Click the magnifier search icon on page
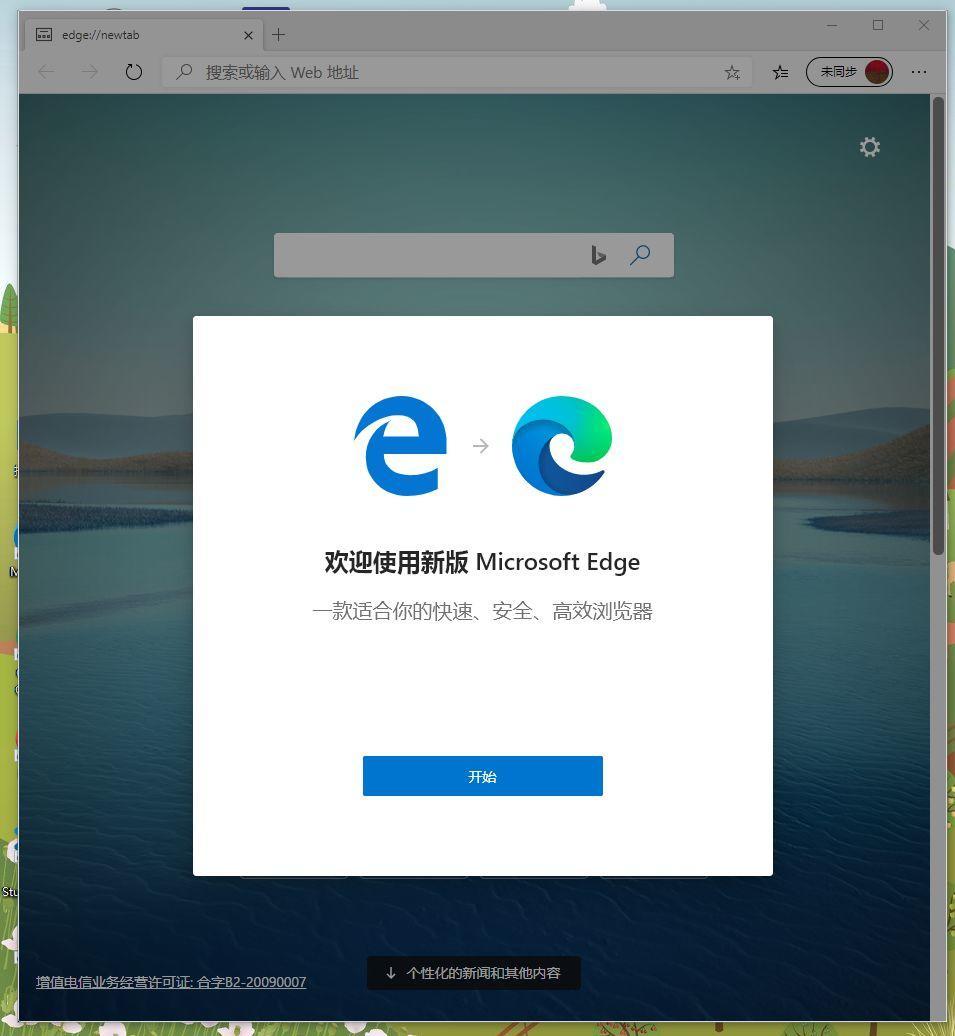The width and height of the screenshot is (955, 1036). point(640,255)
